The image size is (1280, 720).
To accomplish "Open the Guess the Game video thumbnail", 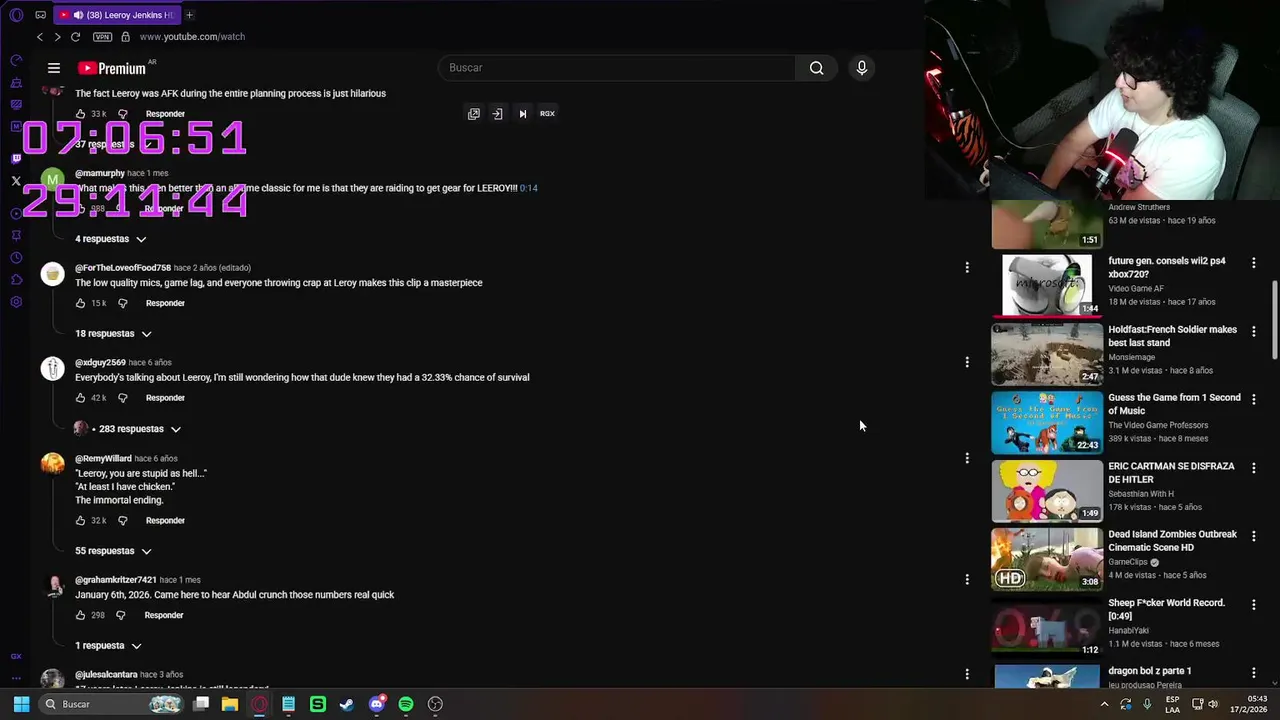I will (1047, 422).
